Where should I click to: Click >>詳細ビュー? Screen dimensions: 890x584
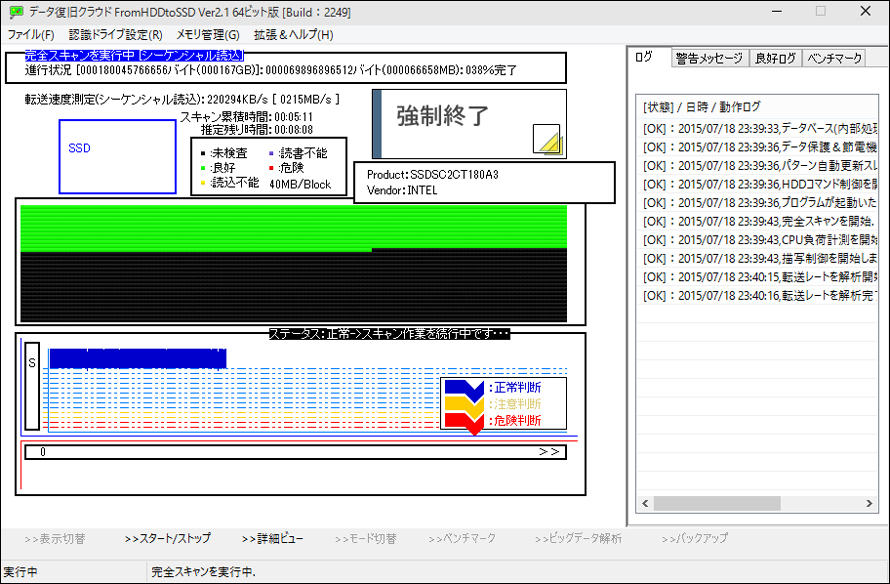[x=272, y=538]
